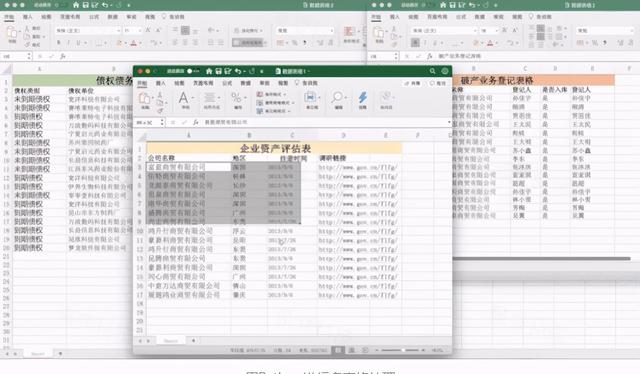
Task: Click Home icon in right 破产业务 window title bar
Action: [443, 5]
